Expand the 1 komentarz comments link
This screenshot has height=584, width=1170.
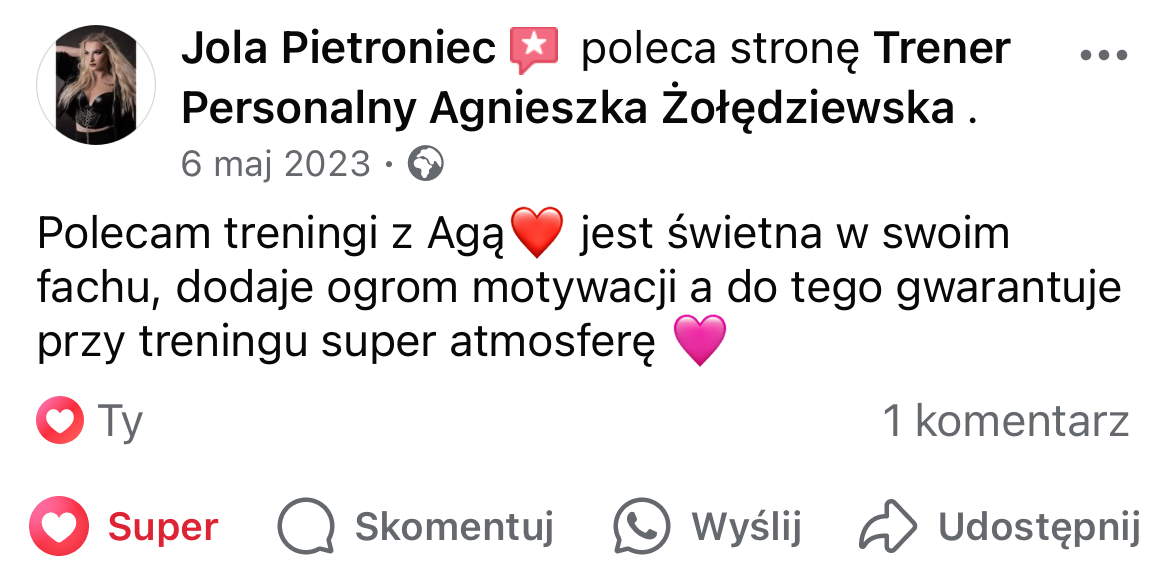[1005, 422]
